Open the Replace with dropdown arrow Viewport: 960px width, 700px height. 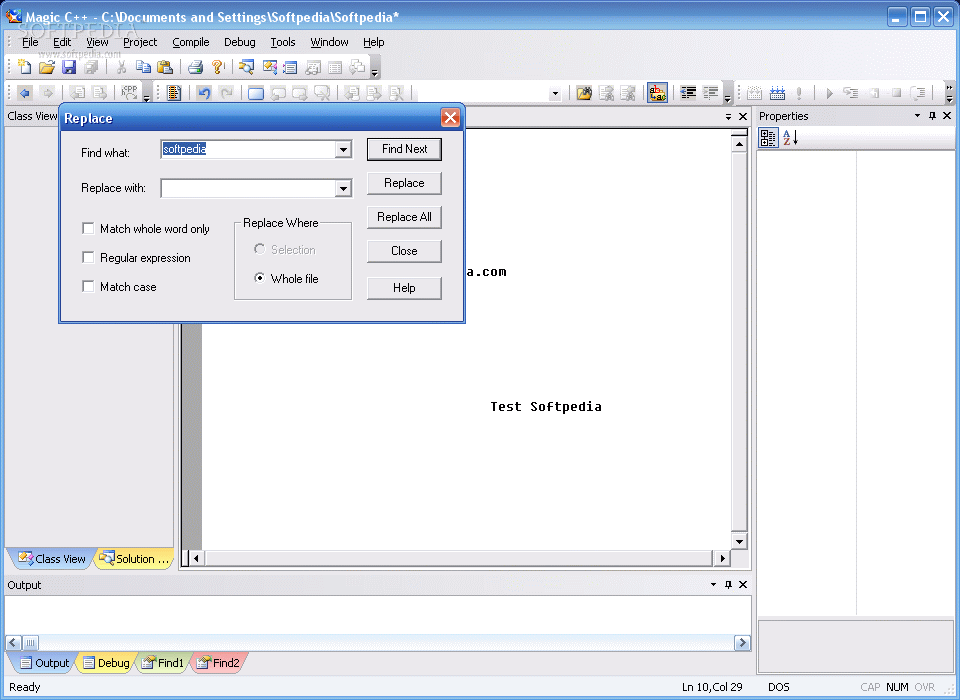(x=343, y=189)
